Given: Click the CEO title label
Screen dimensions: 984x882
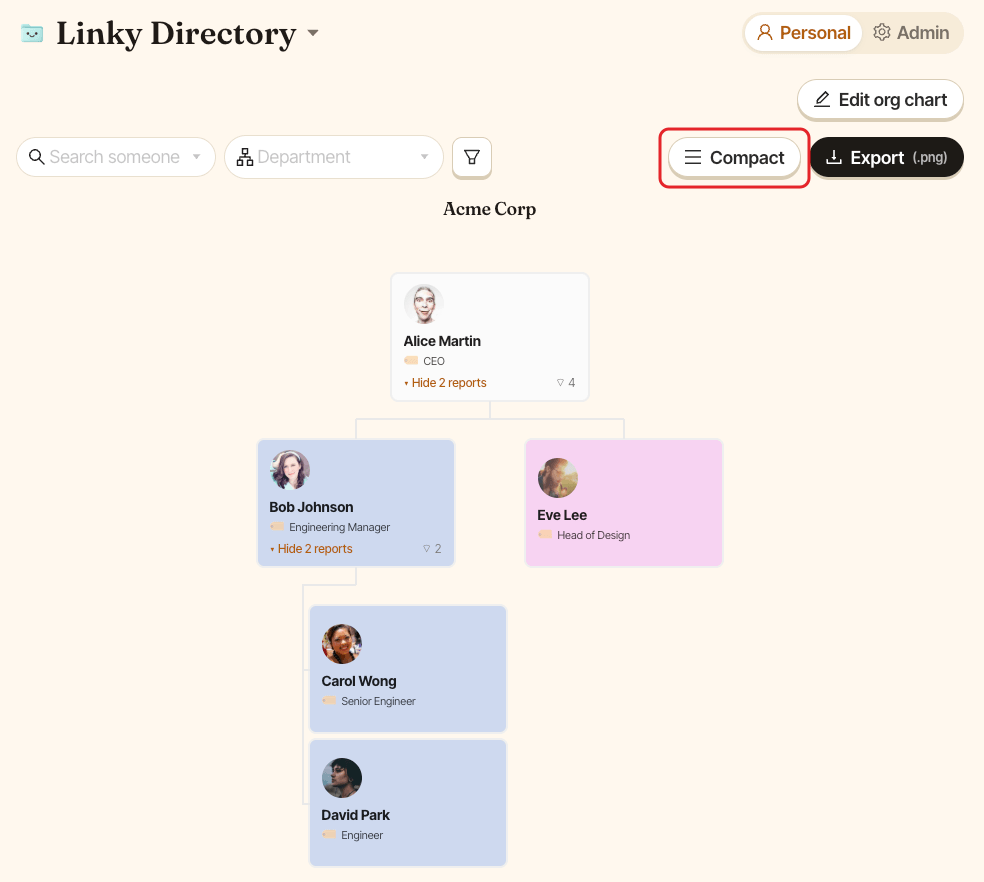Looking at the screenshot, I should point(434,361).
